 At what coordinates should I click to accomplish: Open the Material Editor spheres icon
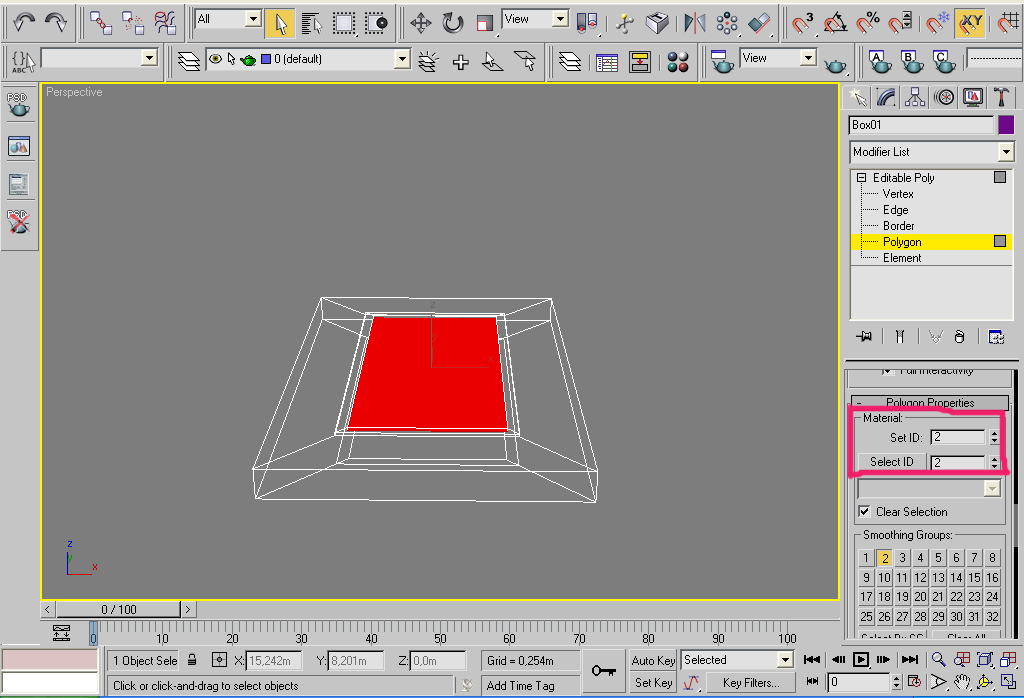pos(678,62)
